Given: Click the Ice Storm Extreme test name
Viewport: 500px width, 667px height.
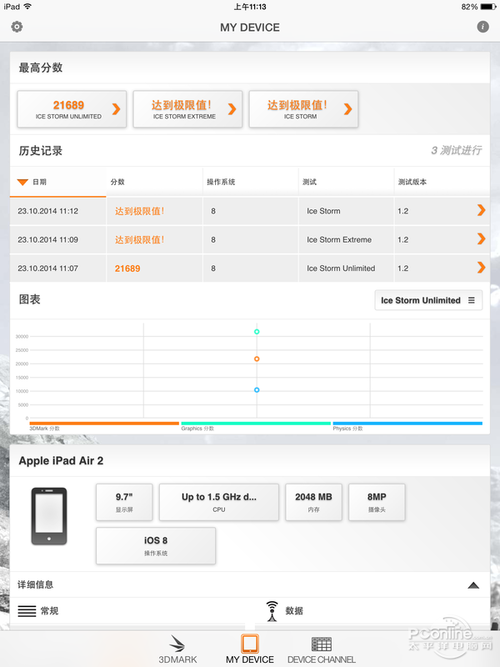Looking at the screenshot, I should (x=339, y=240).
